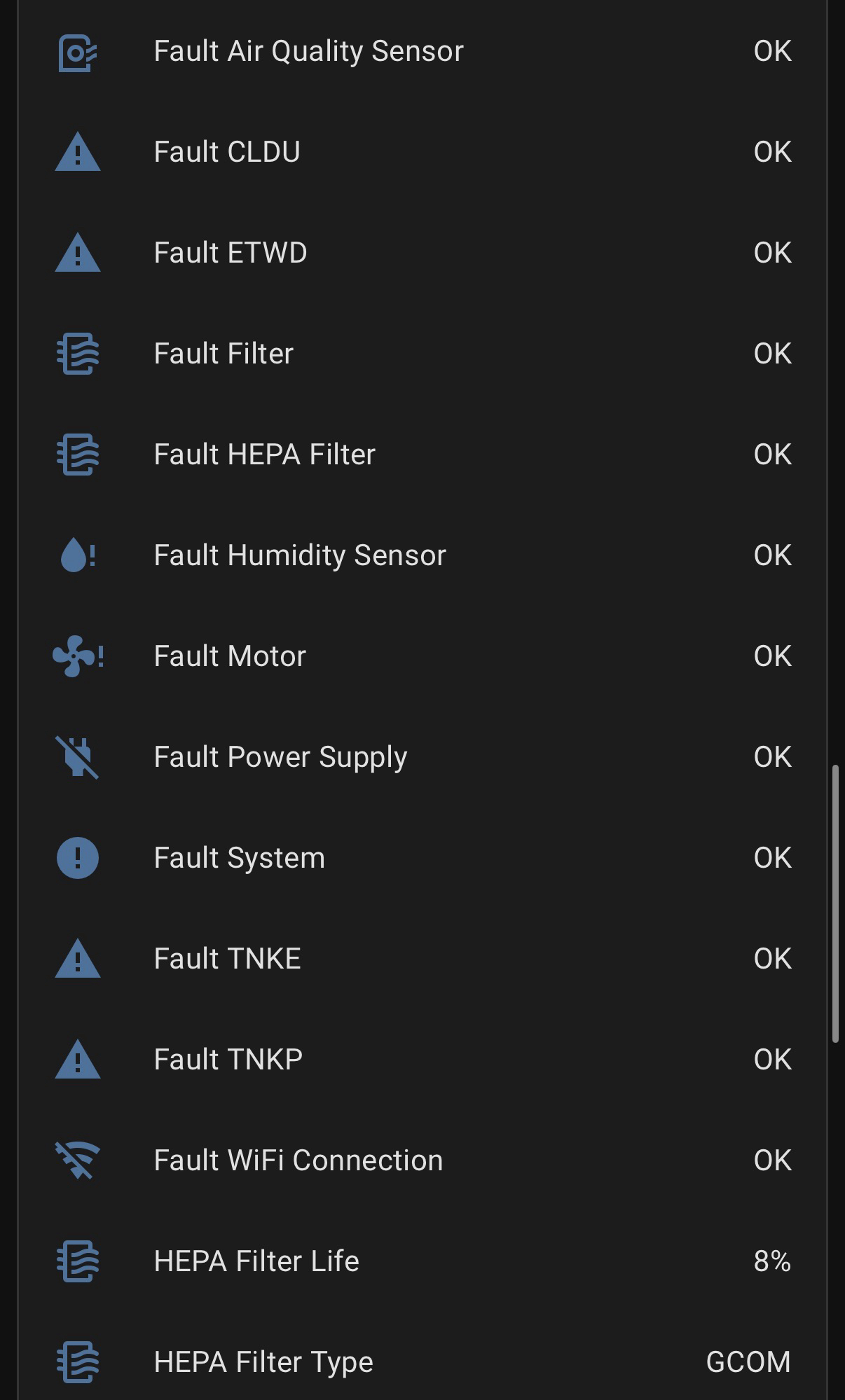Viewport: 845px width, 1400px height.
Task: Click the Fault Motor OK status
Action: 772,656
